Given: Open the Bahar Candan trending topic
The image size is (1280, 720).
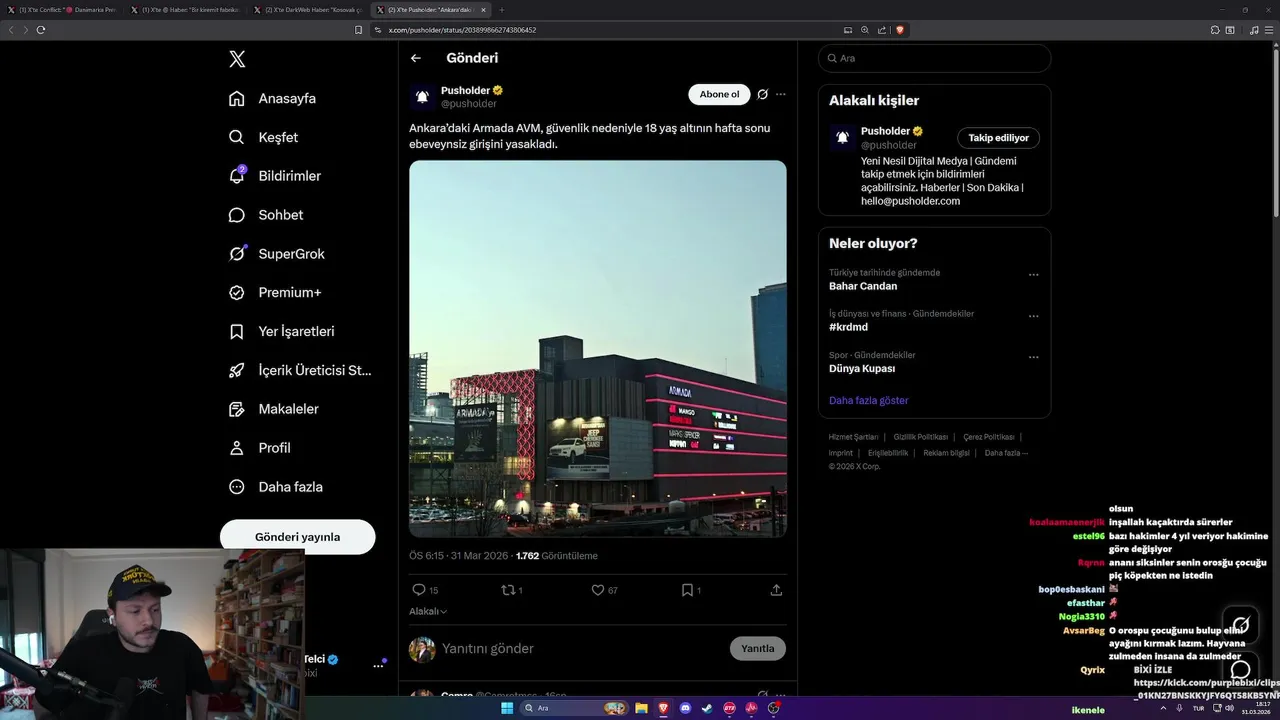Looking at the screenshot, I should click(863, 286).
